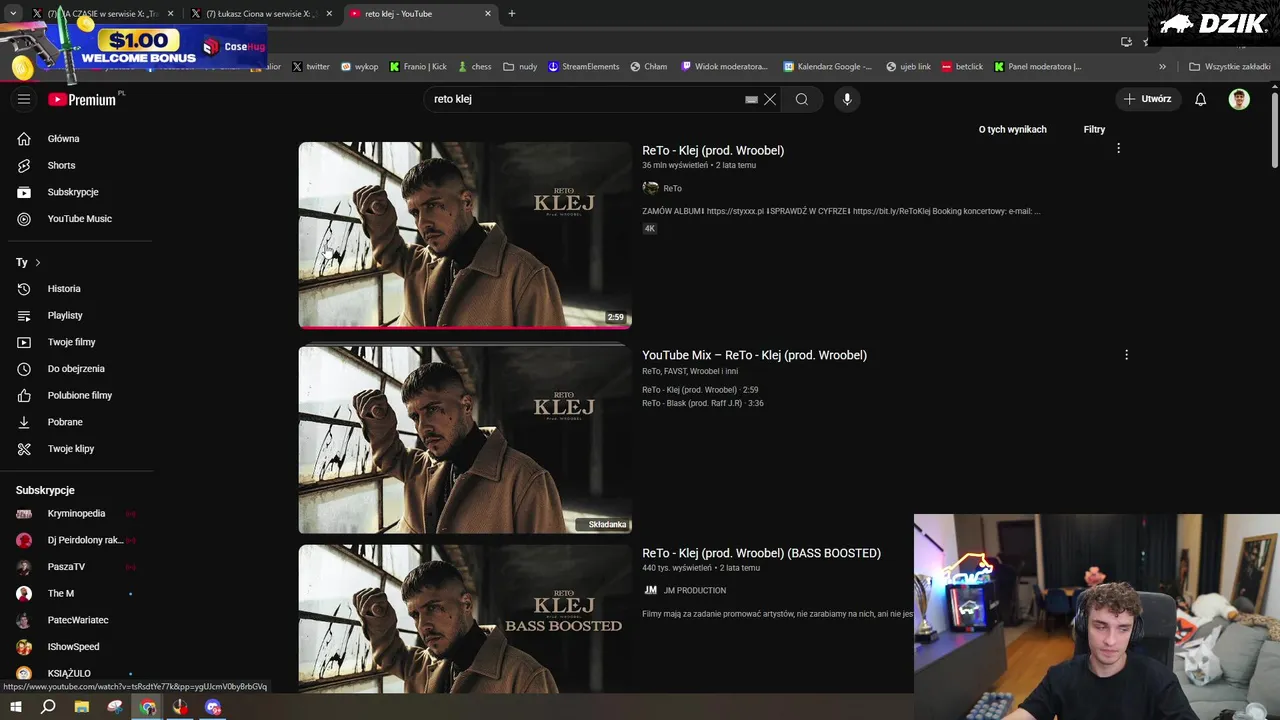Viewport: 1280px width, 720px height.
Task: Open the BASS BOOSTED video thumbnail
Action: click(x=465, y=619)
